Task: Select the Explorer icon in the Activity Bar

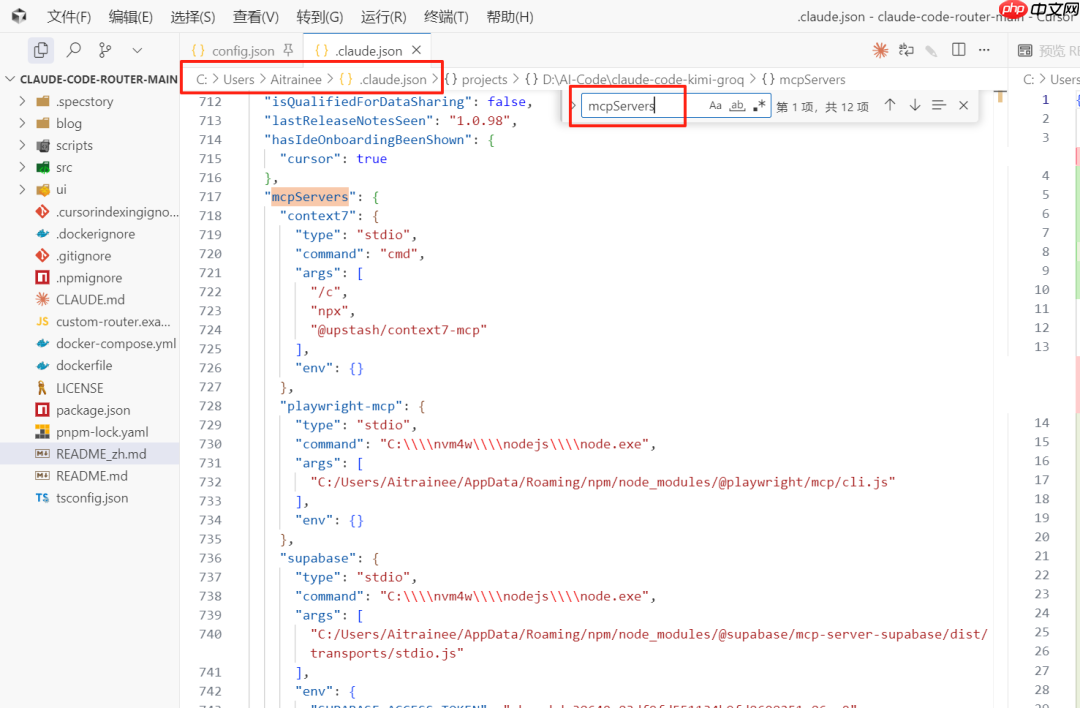Action: [x=40, y=47]
